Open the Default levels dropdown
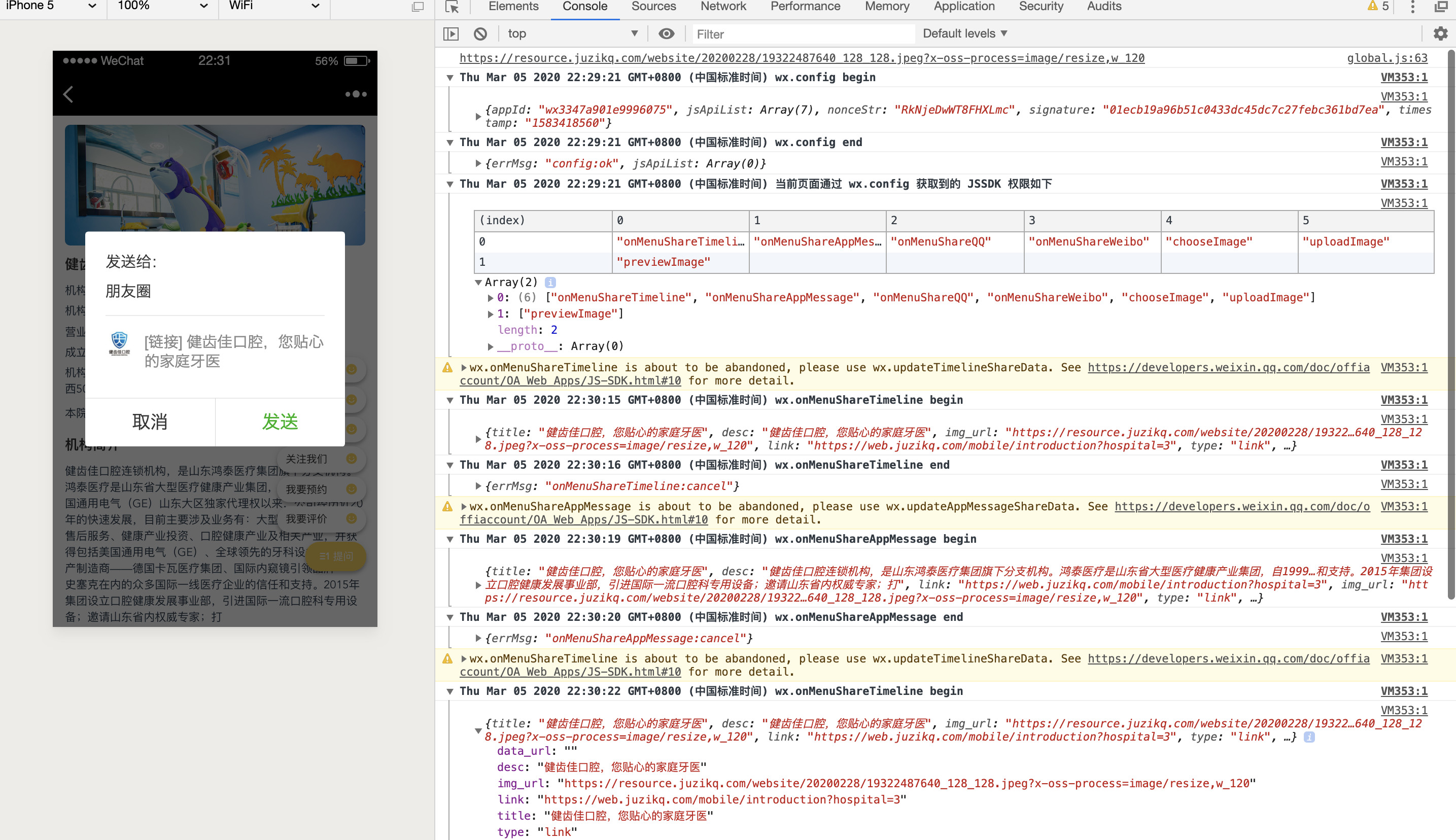 pyautogui.click(x=964, y=34)
